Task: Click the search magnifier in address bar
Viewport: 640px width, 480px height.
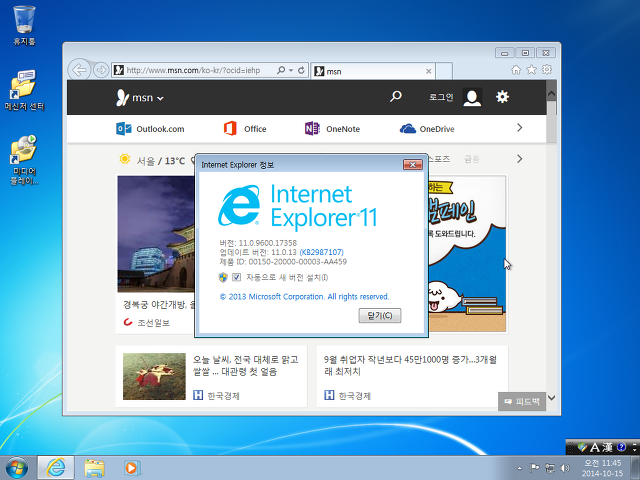Action: click(x=280, y=70)
